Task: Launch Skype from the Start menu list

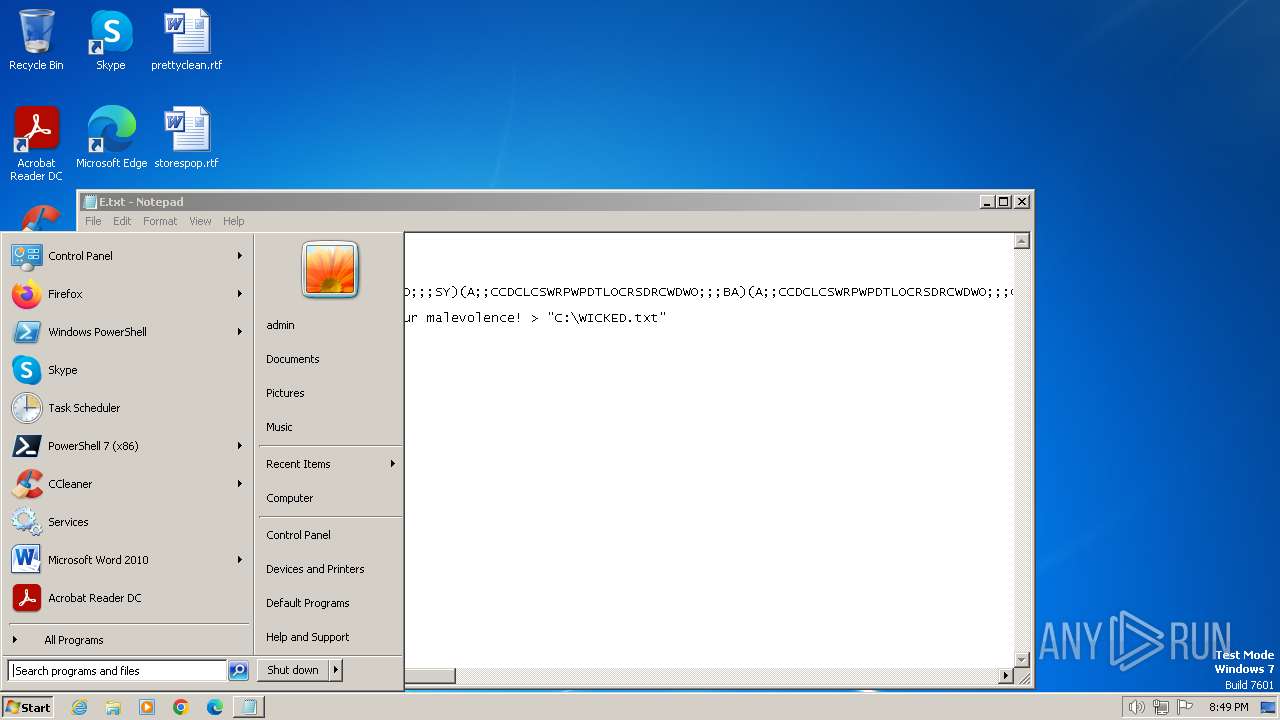Action: click(x=127, y=370)
